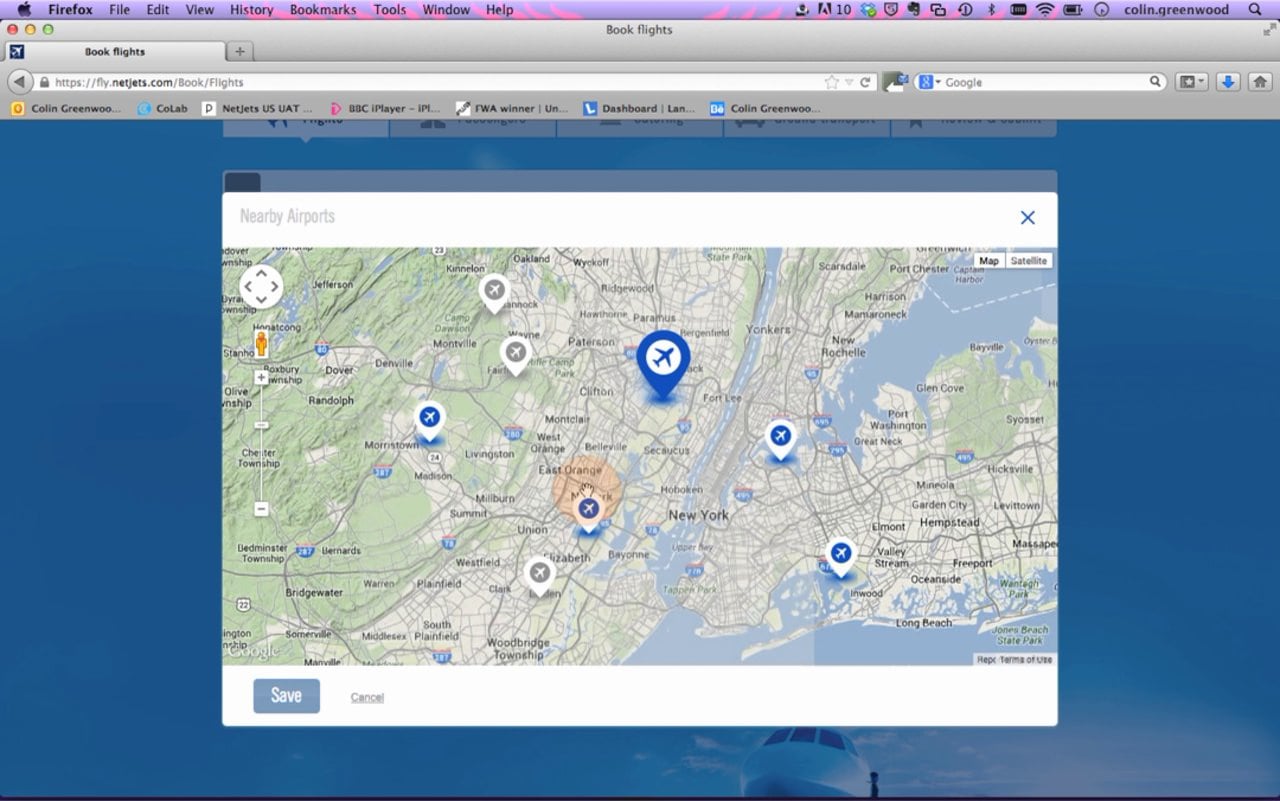
Task: Select the blue airport pin near Inwood
Action: [841, 555]
